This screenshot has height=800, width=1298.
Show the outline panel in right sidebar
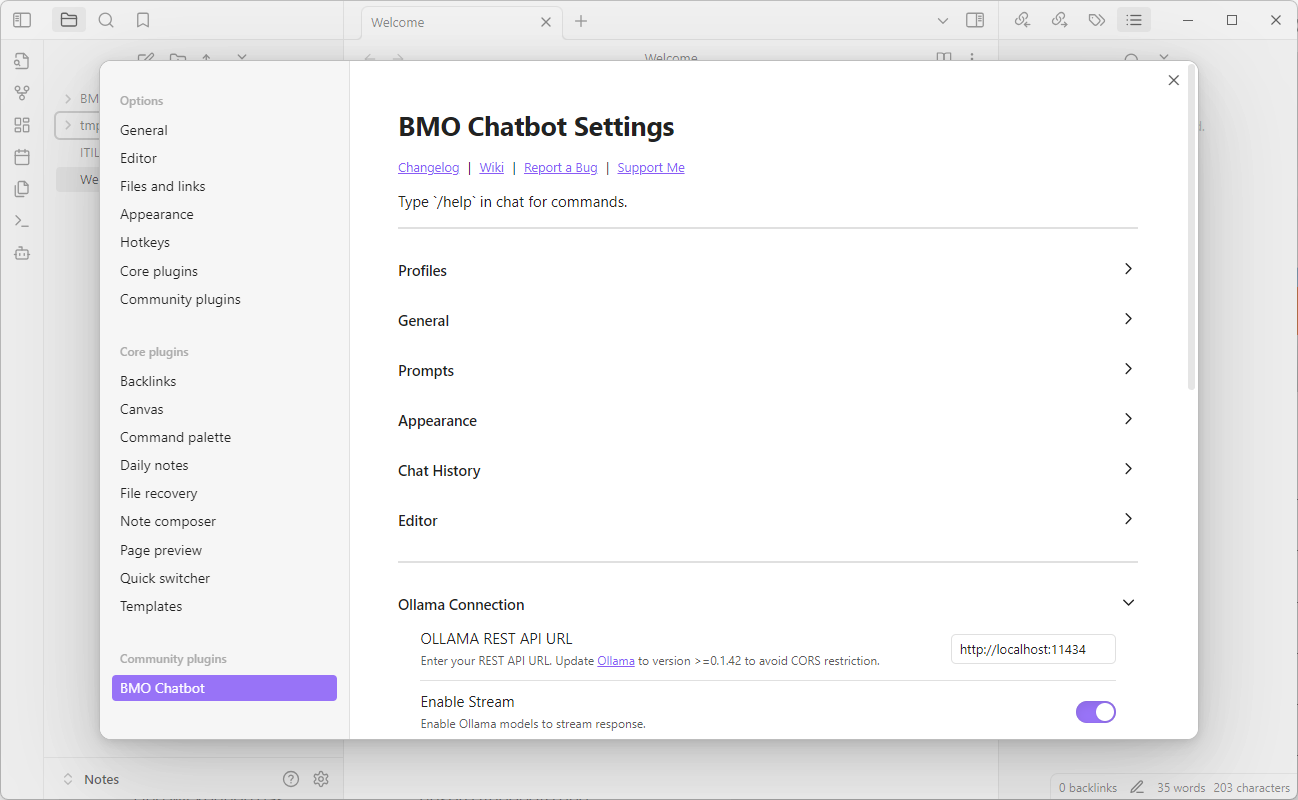pos(1133,20)
